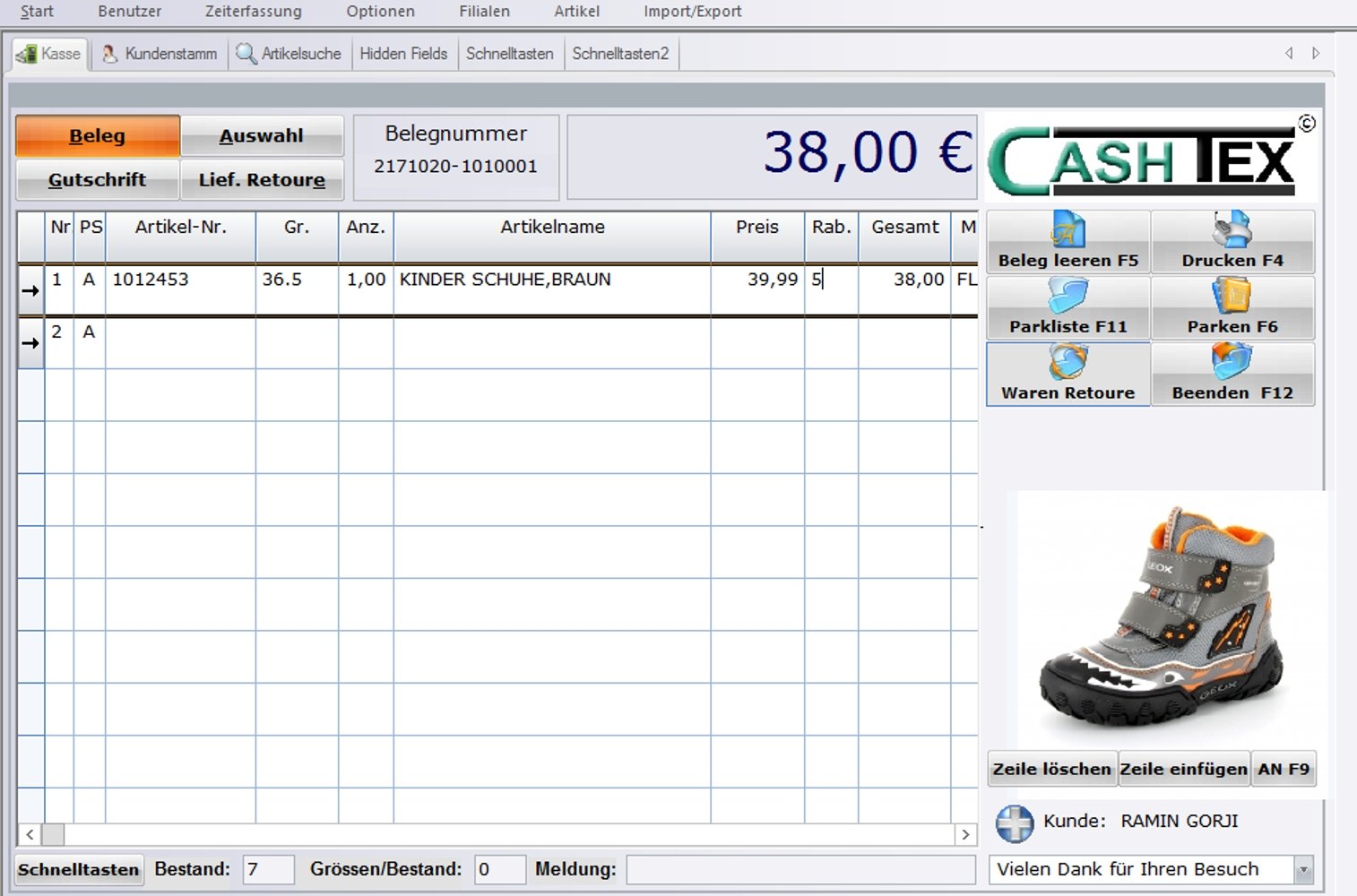Click the receipt number 2171020-1010001
This screenshot has height=896, width=1357.
(x=455, y=167)
